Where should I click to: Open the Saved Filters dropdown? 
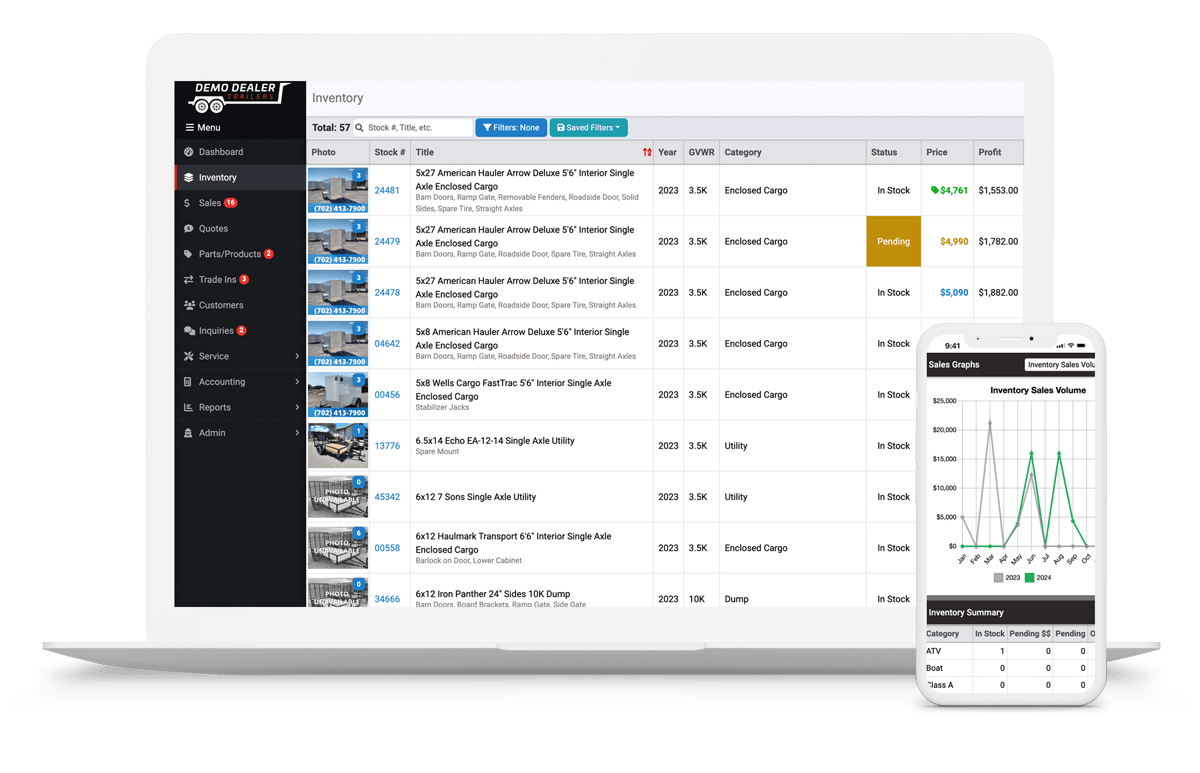point(588,128)
